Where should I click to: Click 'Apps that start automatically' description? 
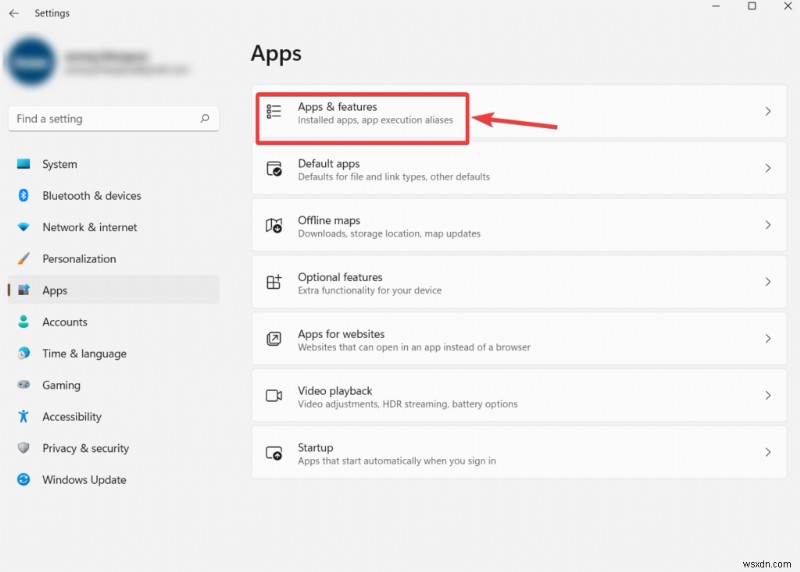pos(396,461)
